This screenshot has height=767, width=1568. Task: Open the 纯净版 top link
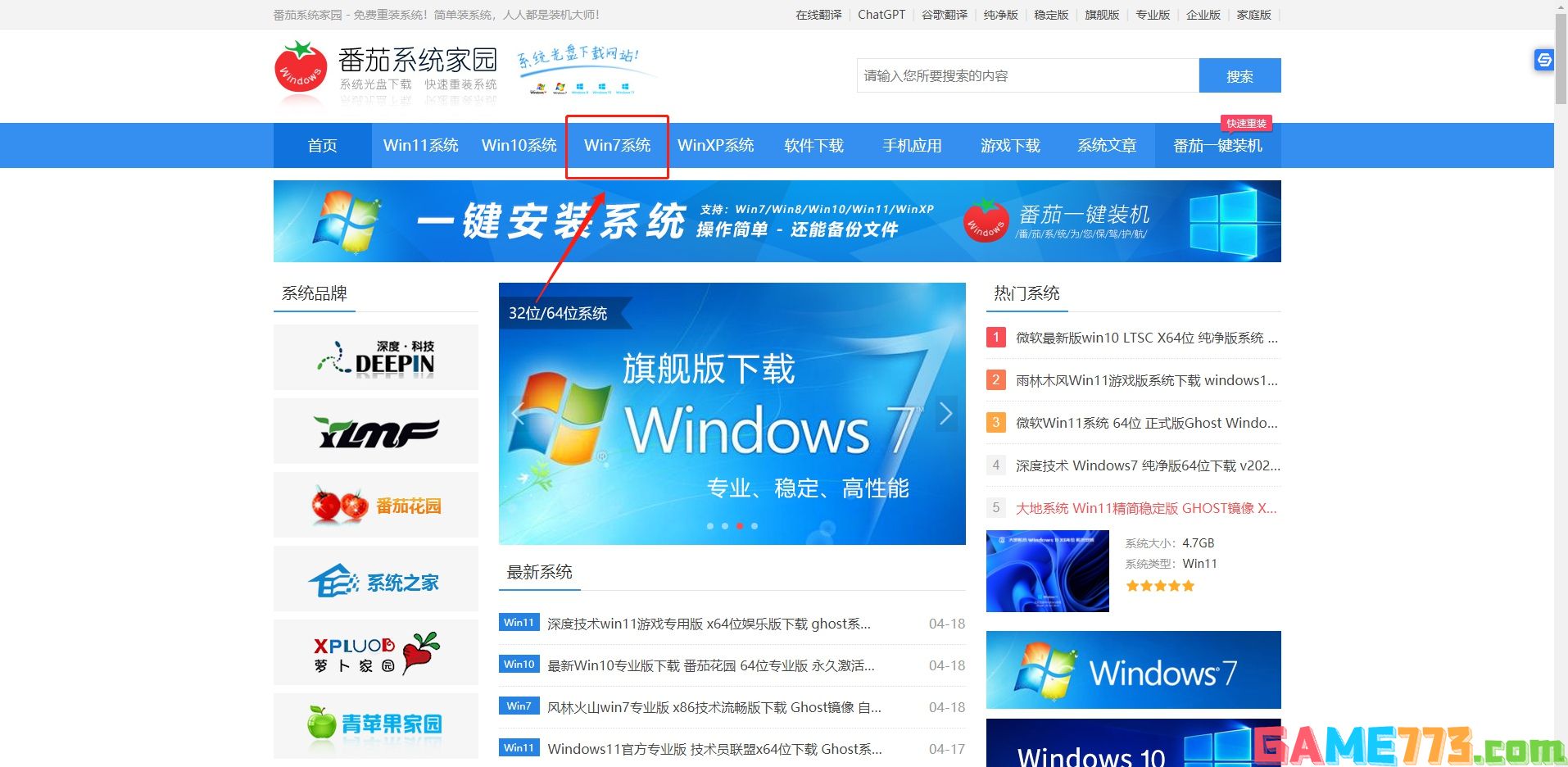point(1001,15)
